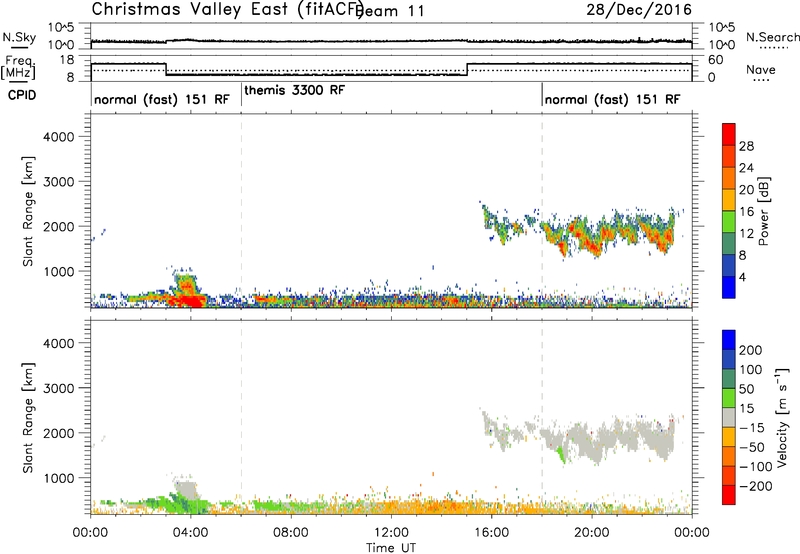Click the 04:00 time axis label

pos(190,532)
